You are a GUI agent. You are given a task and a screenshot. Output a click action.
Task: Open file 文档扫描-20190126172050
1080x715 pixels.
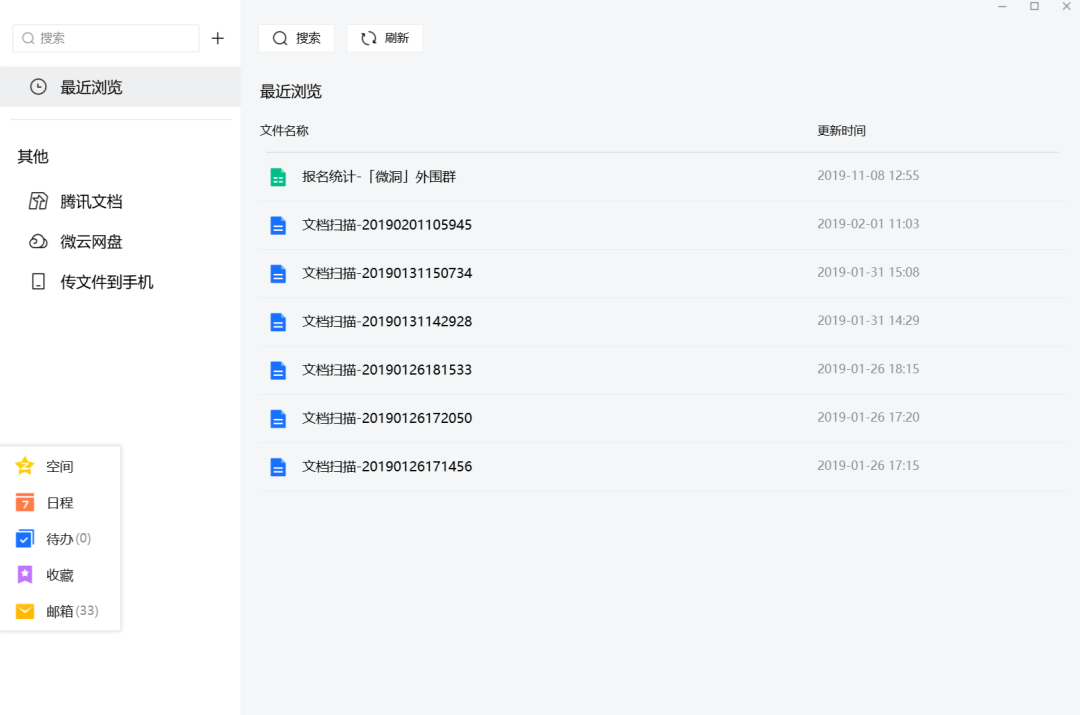pos(387,418)
